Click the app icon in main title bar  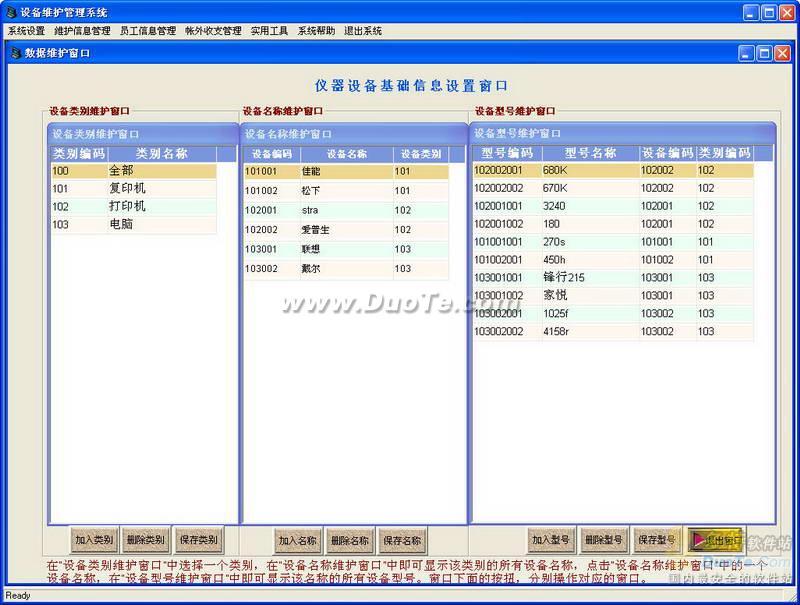click(x=11, y=12)
